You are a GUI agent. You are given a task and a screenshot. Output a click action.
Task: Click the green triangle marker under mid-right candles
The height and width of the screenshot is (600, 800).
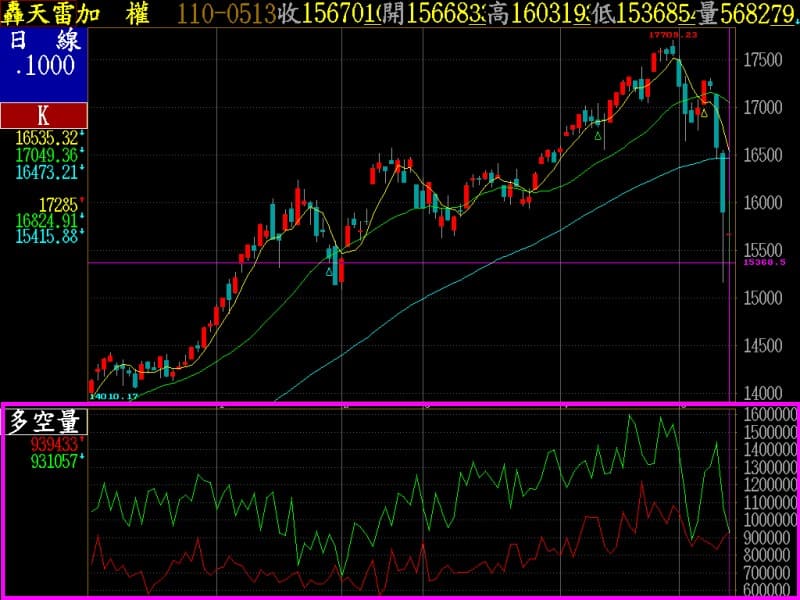point(598,135)
